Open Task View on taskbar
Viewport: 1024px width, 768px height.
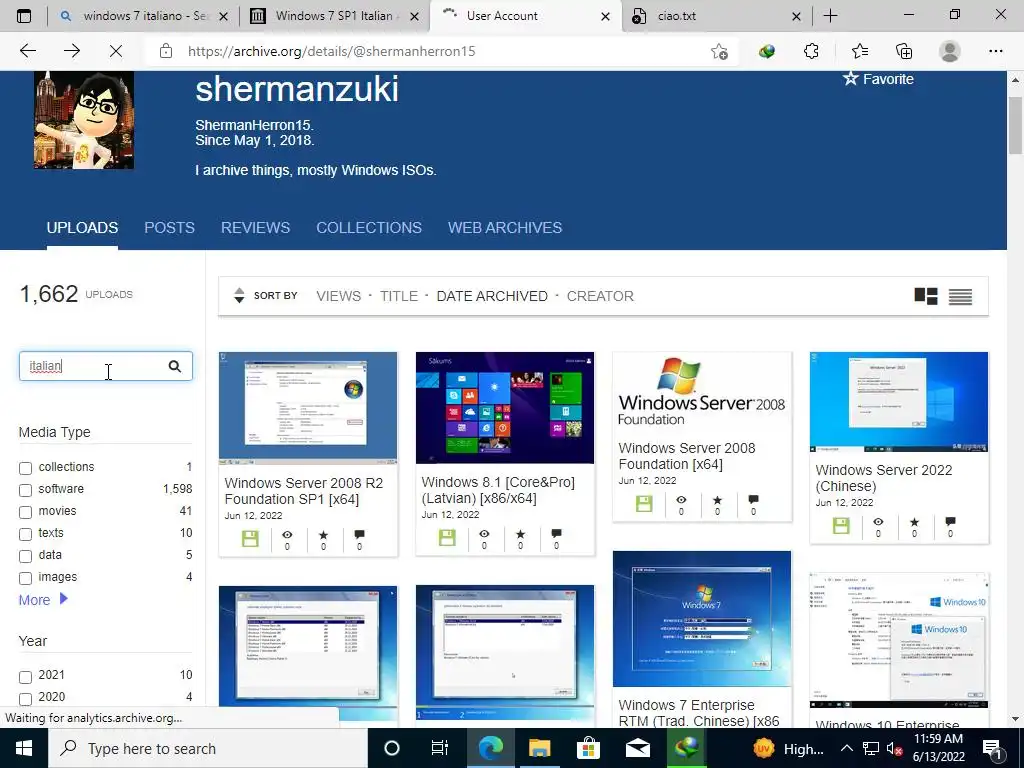(440, 748)
